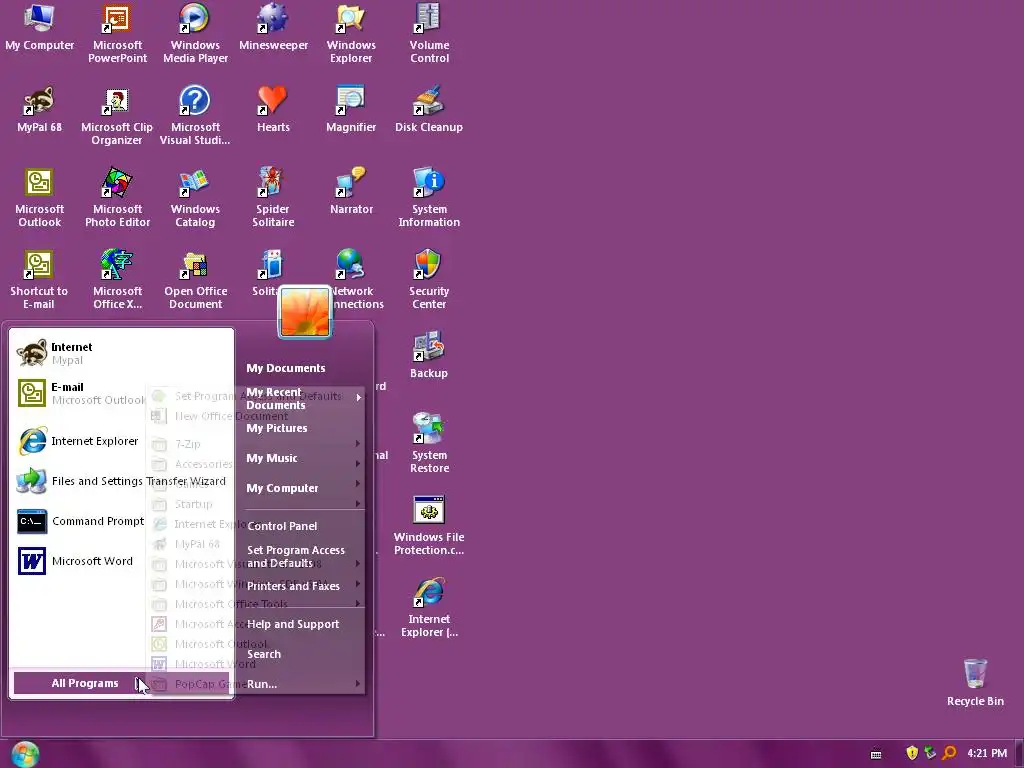Open Files and Settings Transfer Wizard
Viewport: 1024px width, 768px height.
click(121, 481)
